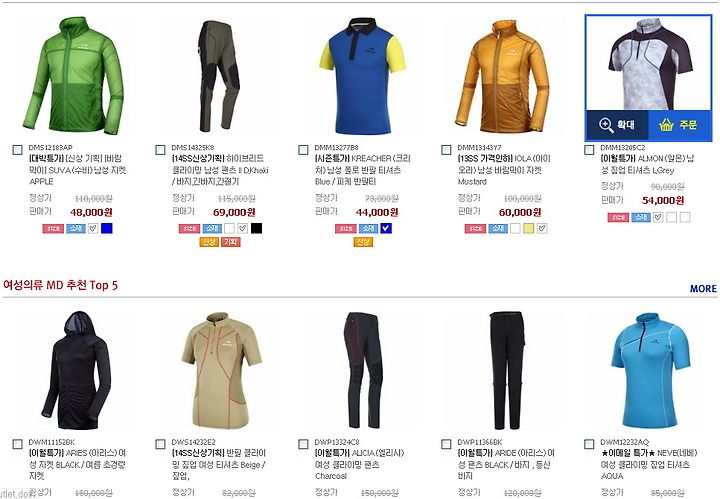This screenshot has height=499, width=720.
Task: Click the orange 신상 badge under KREACHER polo
Action: click(363, 242)
